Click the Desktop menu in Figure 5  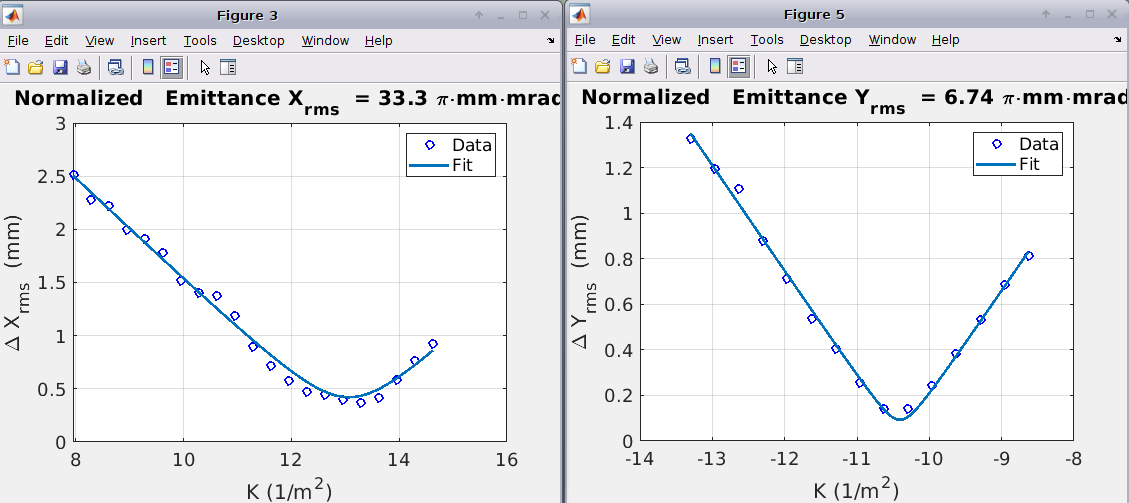click(825, 41)
